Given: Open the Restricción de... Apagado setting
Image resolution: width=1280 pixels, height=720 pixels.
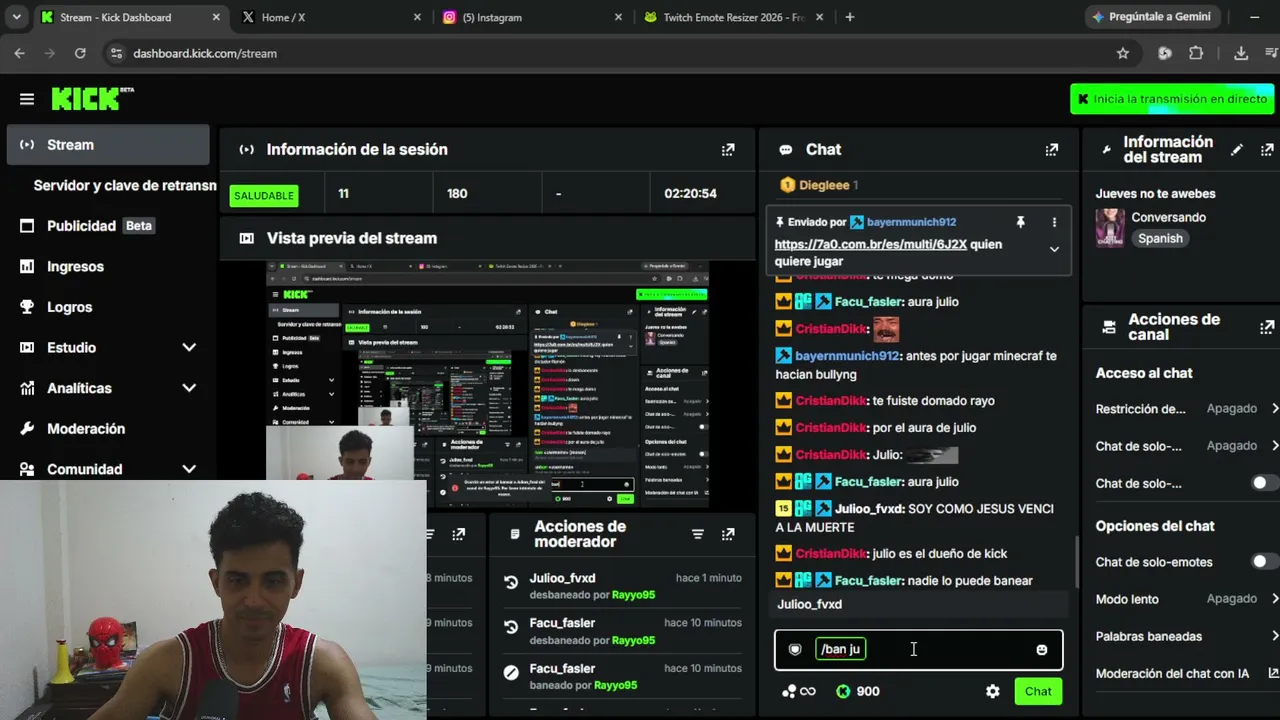Looking at the screenshot, I should point(1187,409).
